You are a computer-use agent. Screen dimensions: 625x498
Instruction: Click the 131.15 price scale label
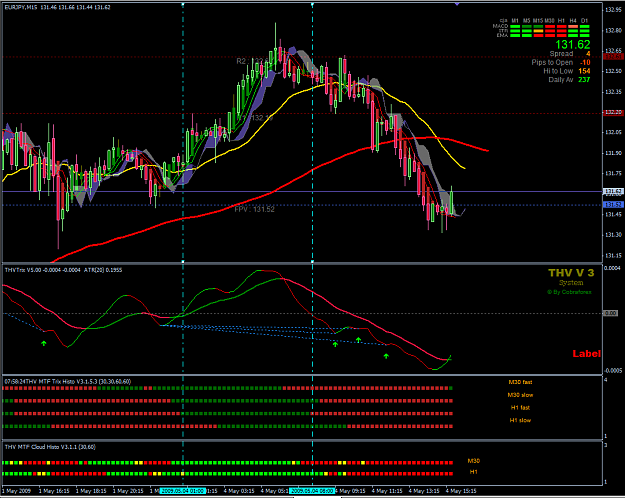613,256
